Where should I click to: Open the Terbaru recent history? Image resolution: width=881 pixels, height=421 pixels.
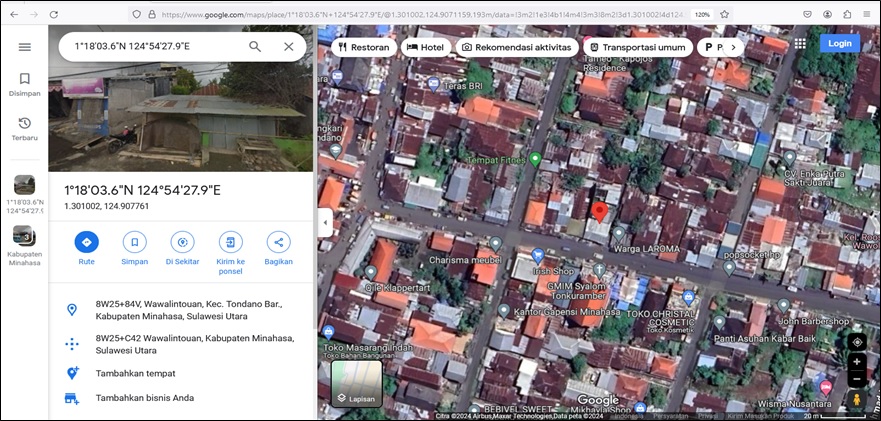tap(24, 128)
